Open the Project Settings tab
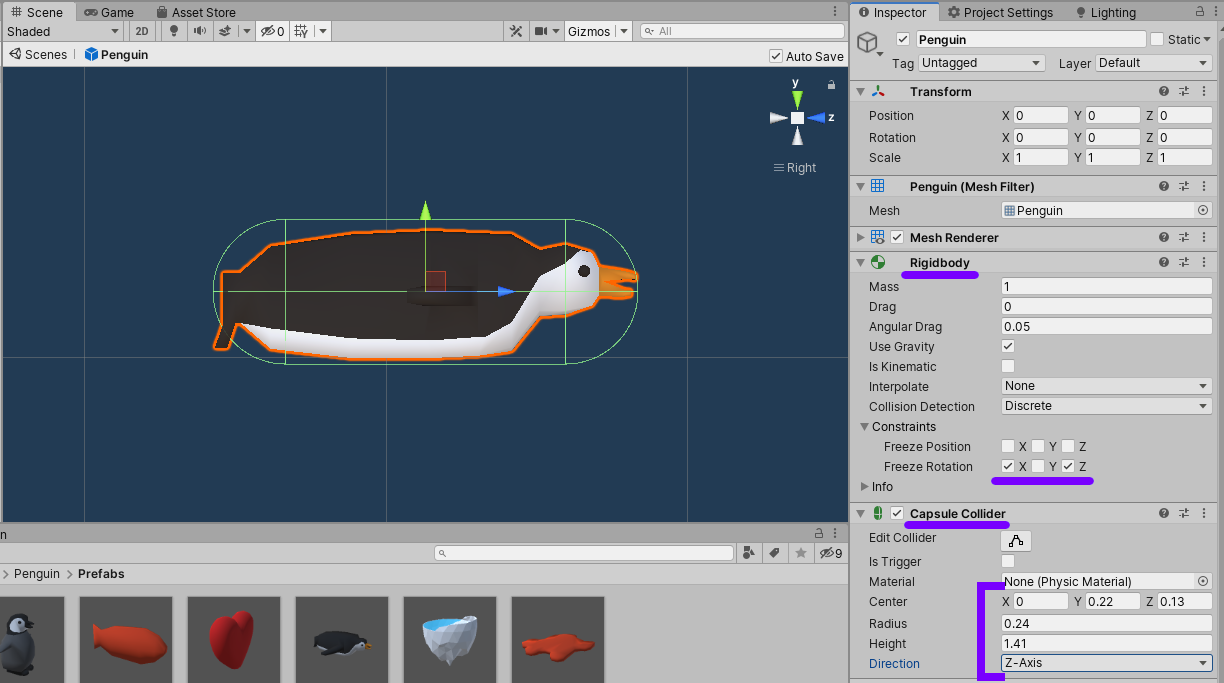 click(1000, 12)
